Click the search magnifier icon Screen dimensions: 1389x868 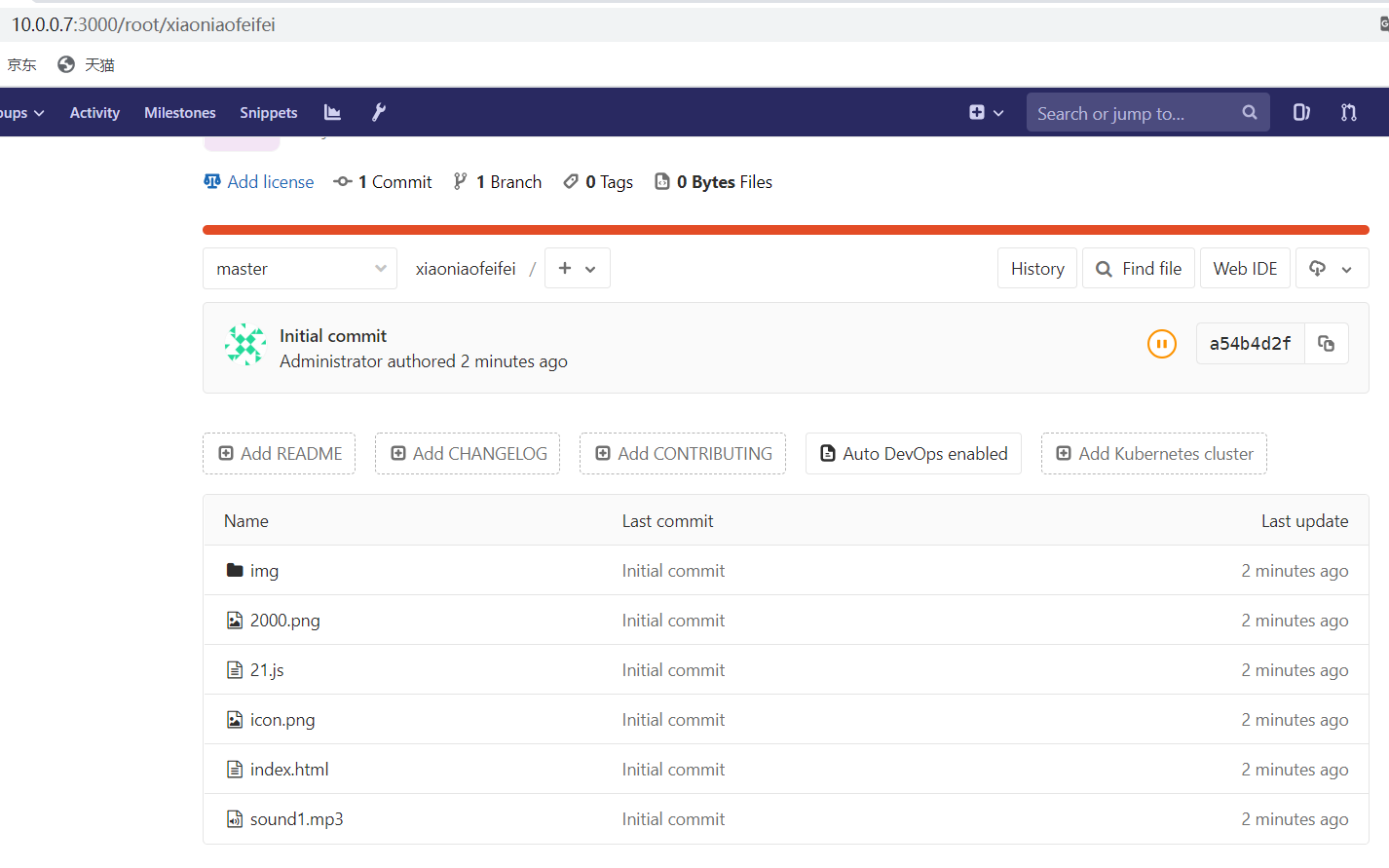(x=1249, y=113)
